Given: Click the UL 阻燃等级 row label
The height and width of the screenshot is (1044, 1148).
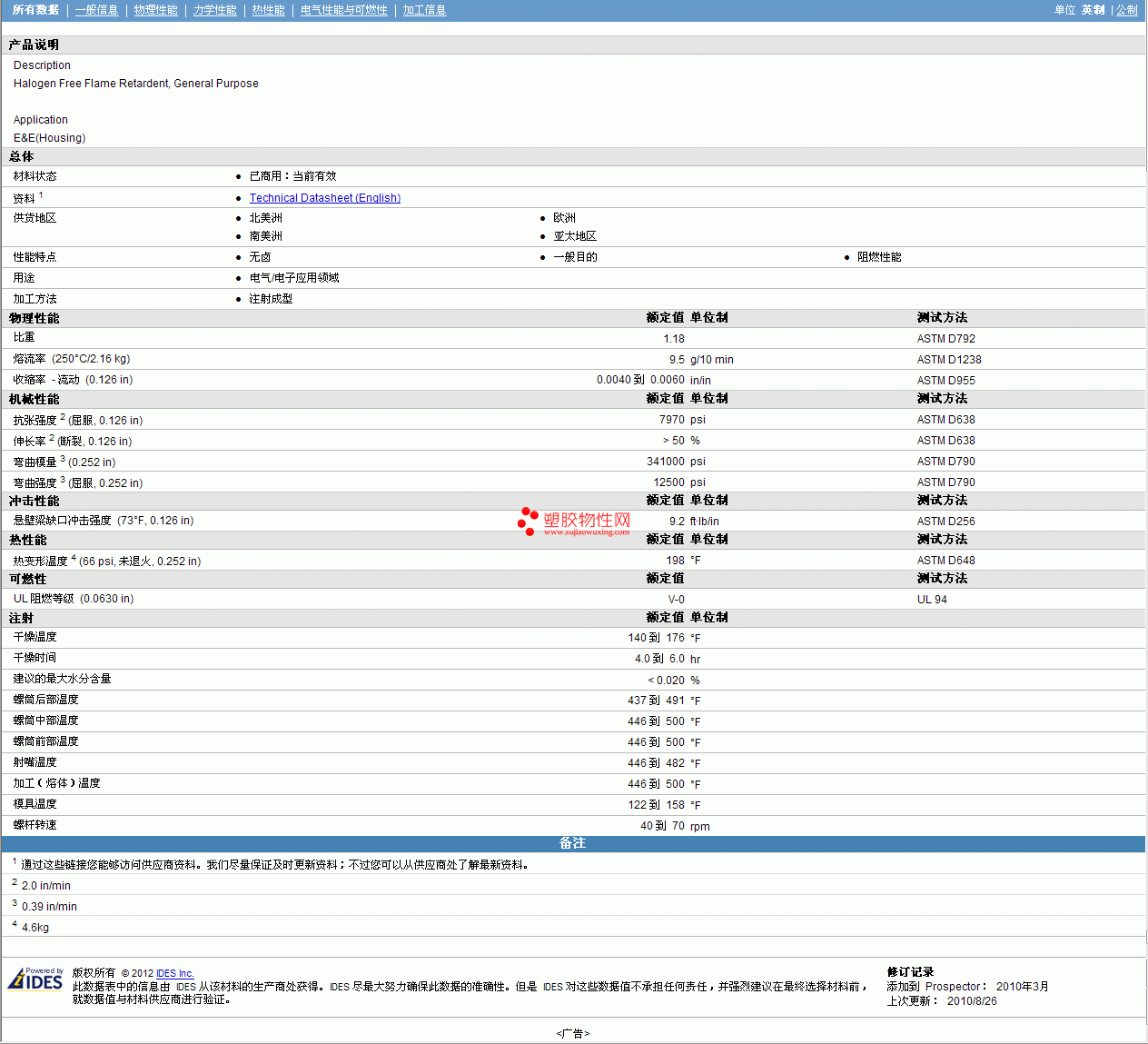Looking at the screenshot, I should pyautogui.click(x=74, y=599).
